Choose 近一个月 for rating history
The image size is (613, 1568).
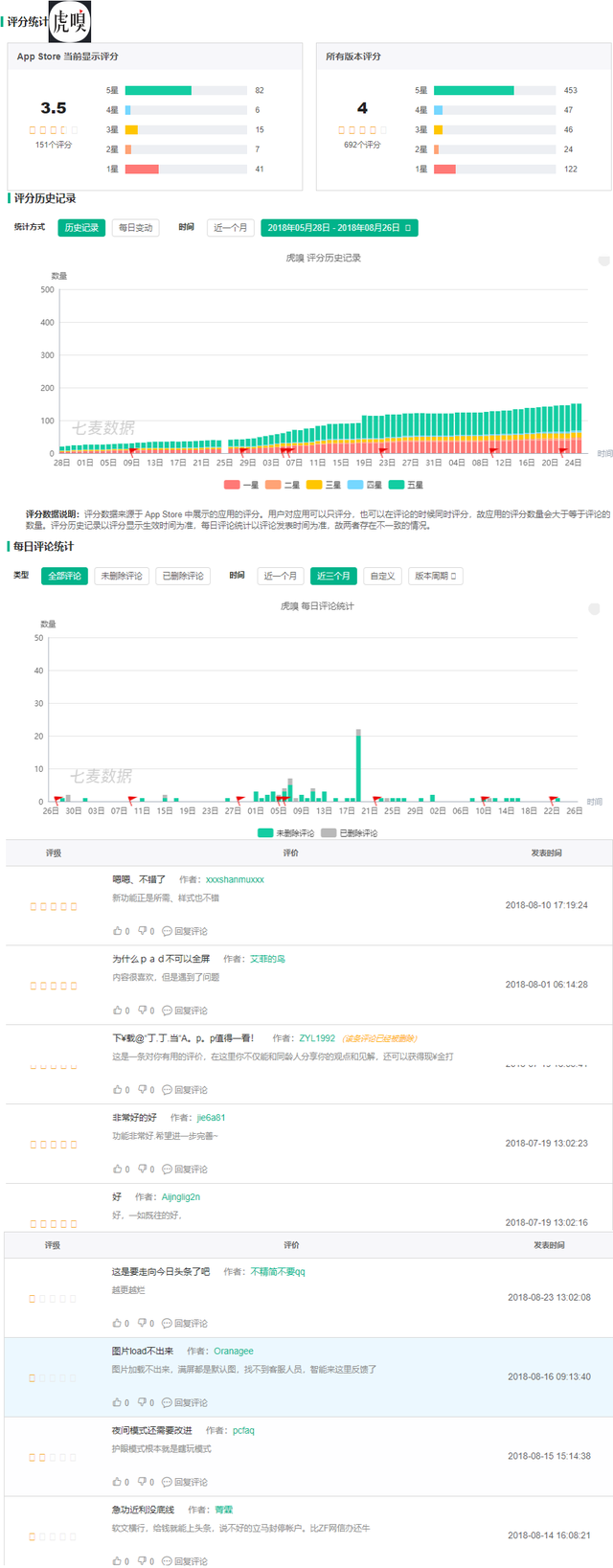pos(231,228)
